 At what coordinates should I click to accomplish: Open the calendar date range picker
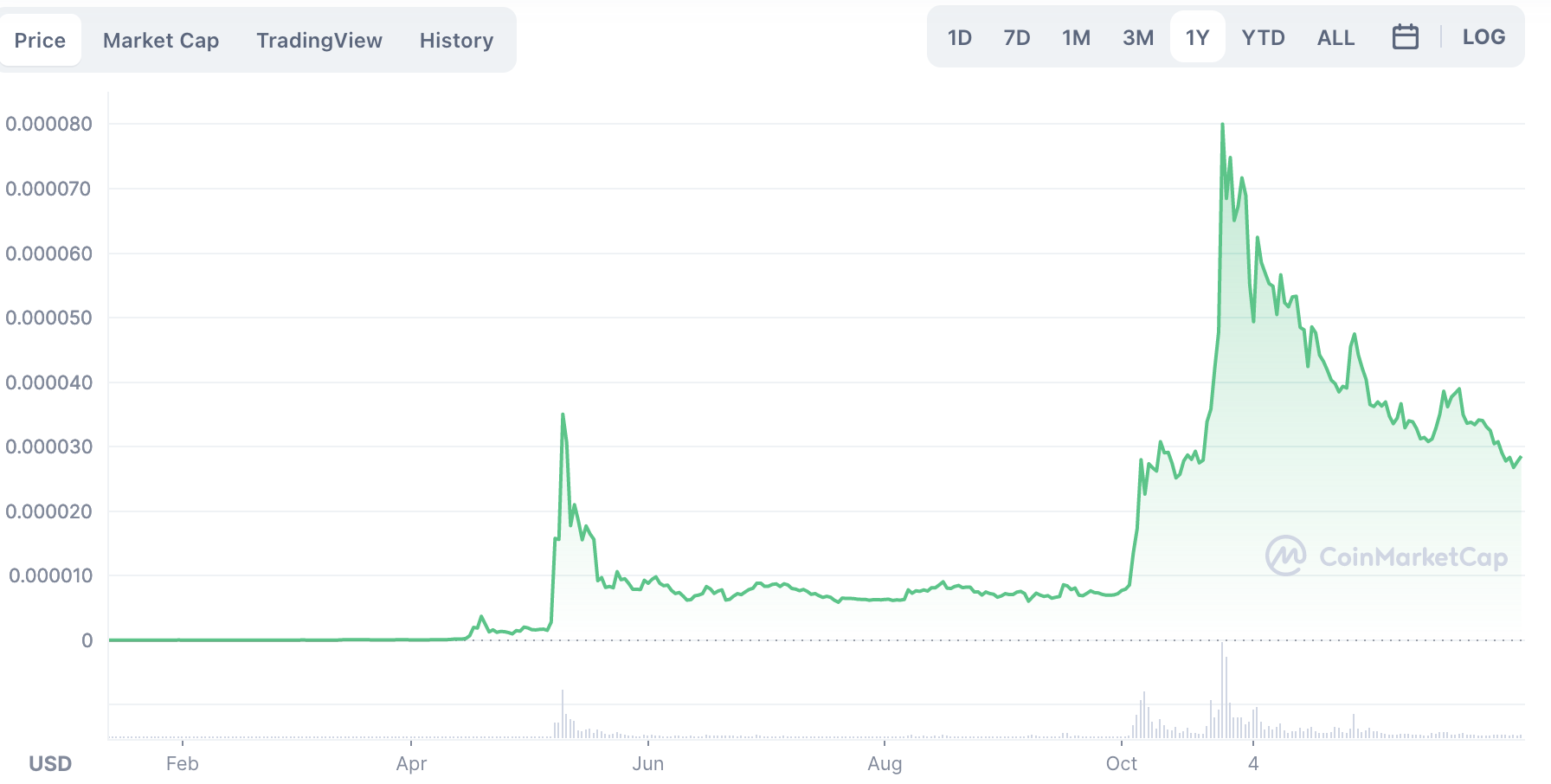pyautogui.click(x=1405, y=37)
